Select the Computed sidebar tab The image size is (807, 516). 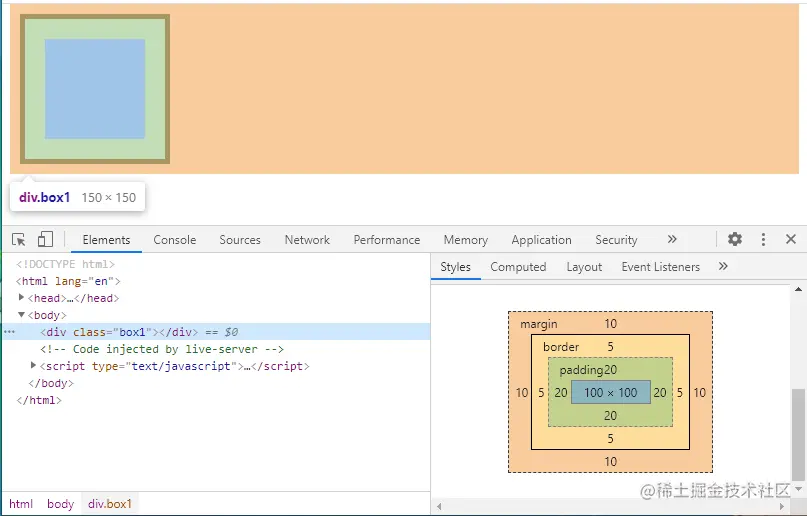click(x=518, y=267)
